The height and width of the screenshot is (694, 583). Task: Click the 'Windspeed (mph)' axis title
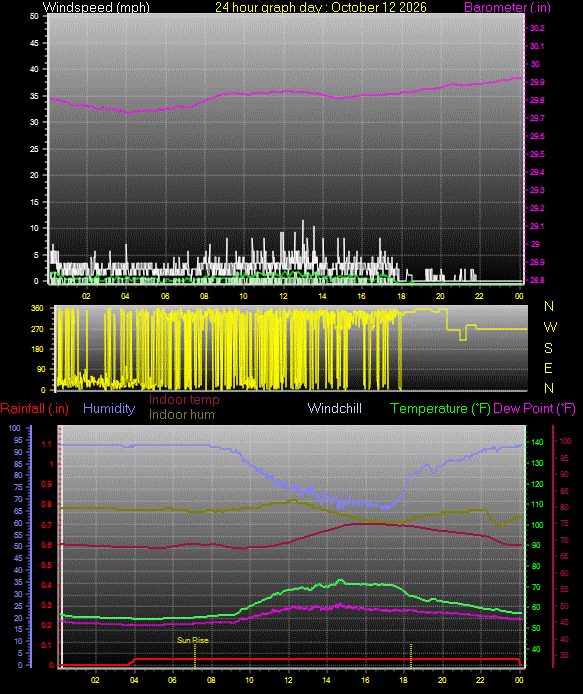(96, 7)
